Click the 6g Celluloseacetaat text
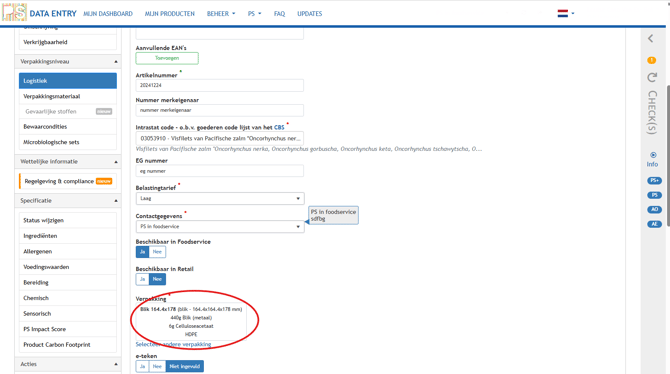Viewport: 670px width, 374px height. coord(191,326)
